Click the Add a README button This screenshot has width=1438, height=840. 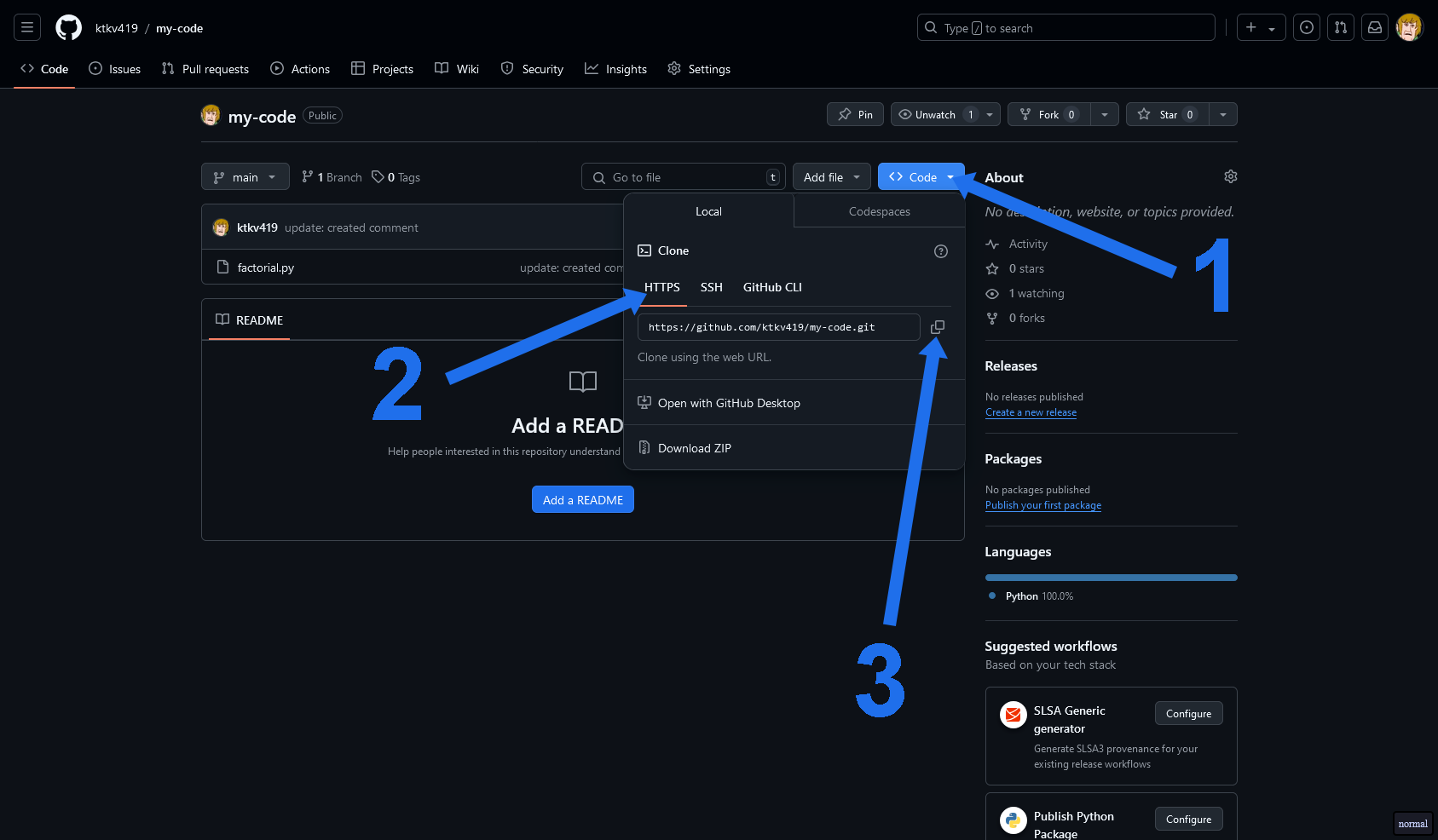pos(583,499)
